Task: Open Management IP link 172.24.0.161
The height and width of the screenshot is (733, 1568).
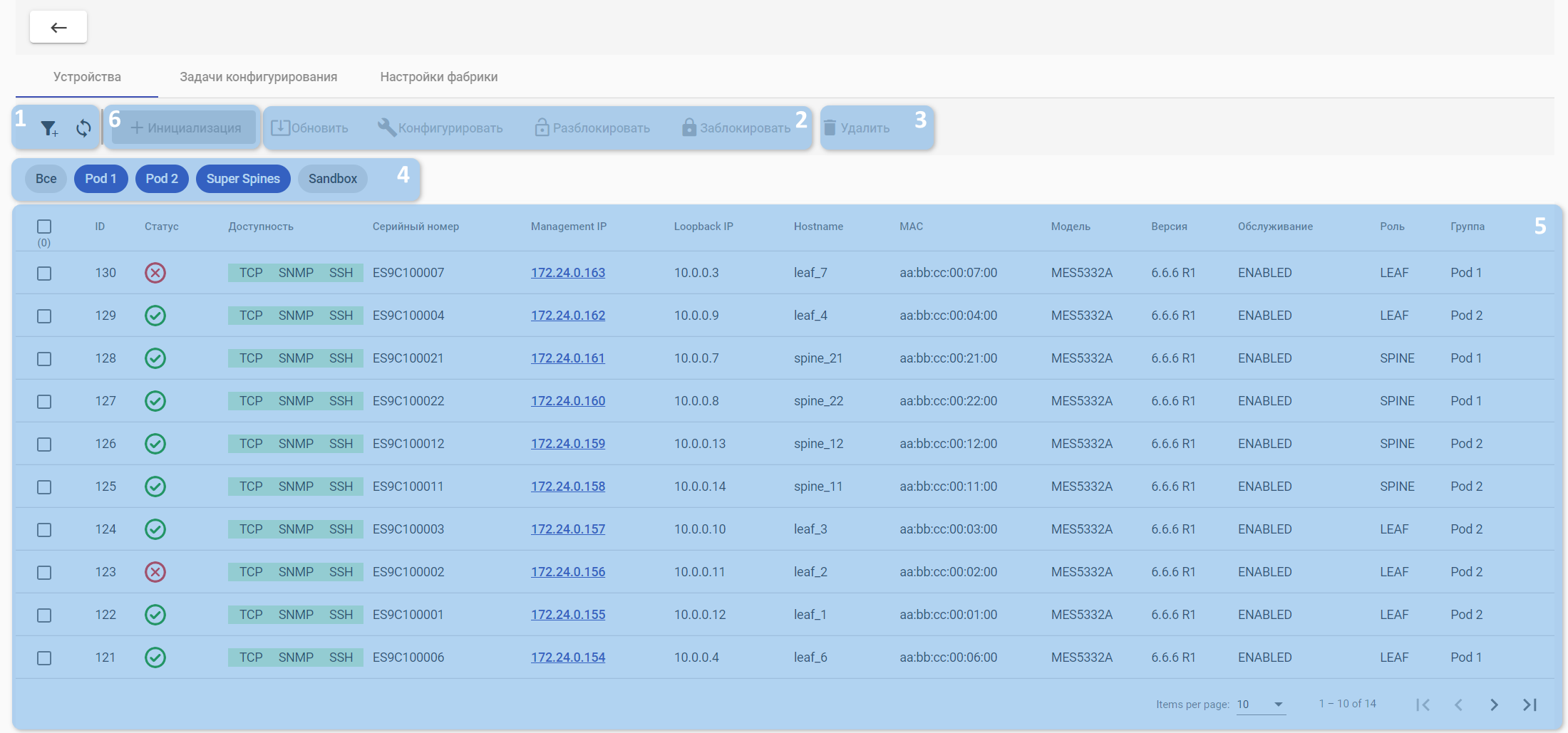Action: point(567,358)
